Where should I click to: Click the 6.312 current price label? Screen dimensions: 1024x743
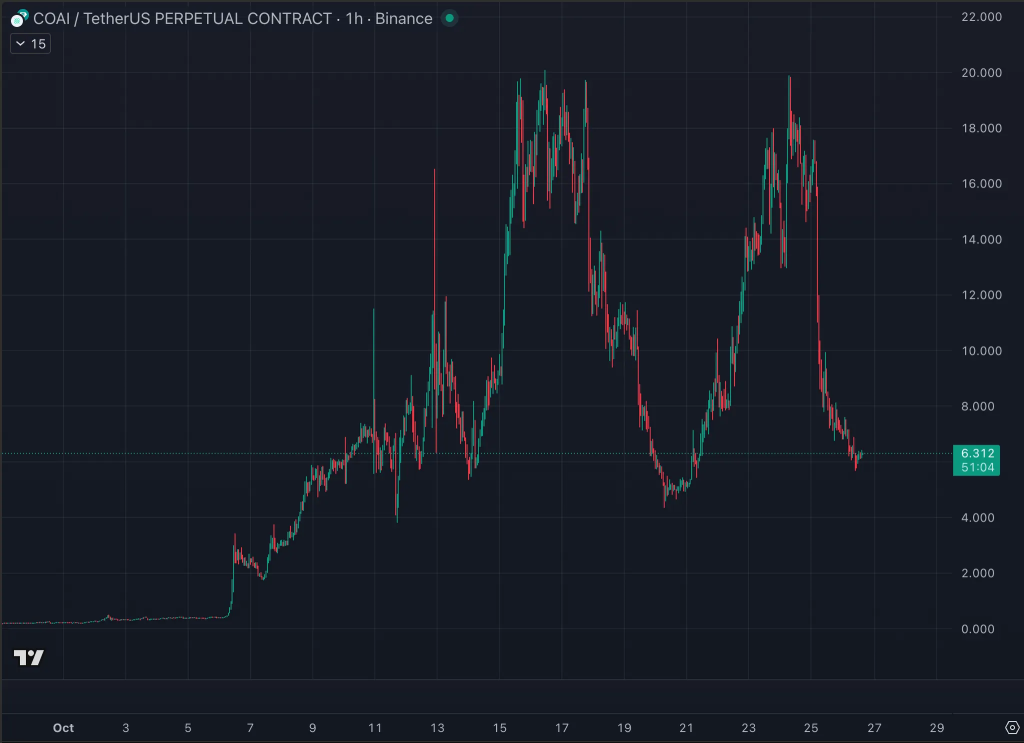(978, 453)
